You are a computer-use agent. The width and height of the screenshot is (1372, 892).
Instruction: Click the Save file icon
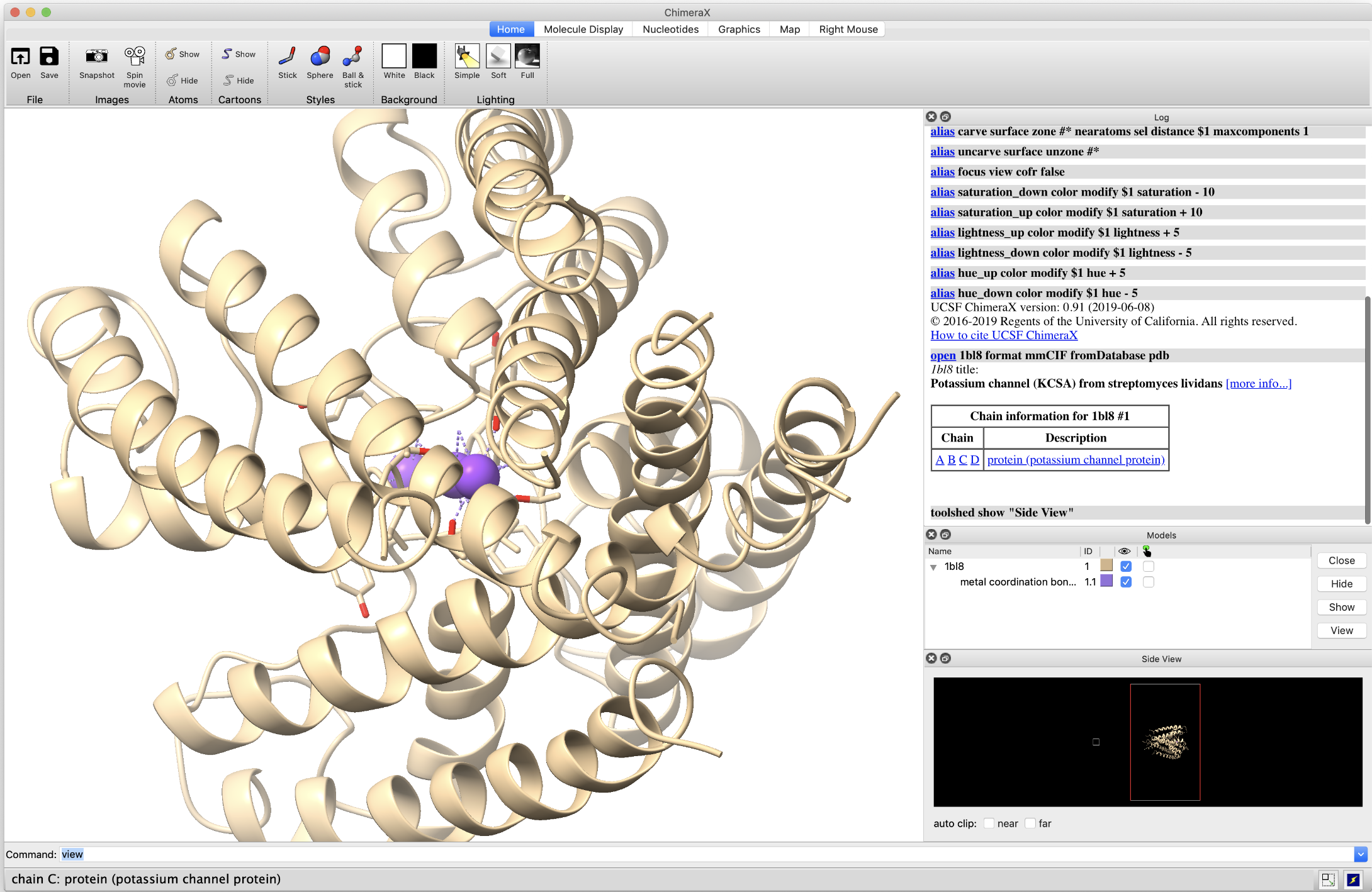pos(49,57)
